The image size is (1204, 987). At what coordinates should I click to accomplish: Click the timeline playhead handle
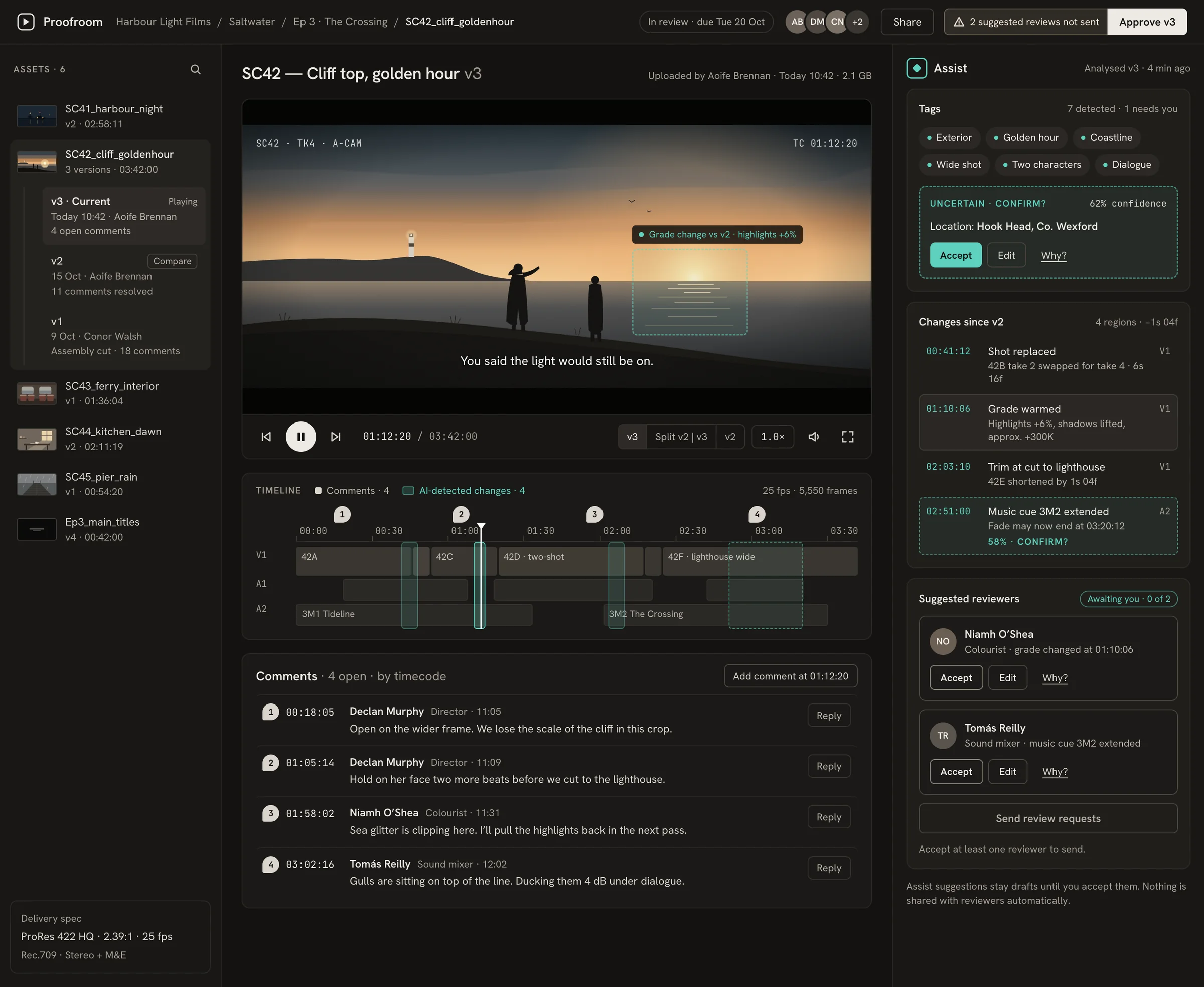click(x=481, y=526)
